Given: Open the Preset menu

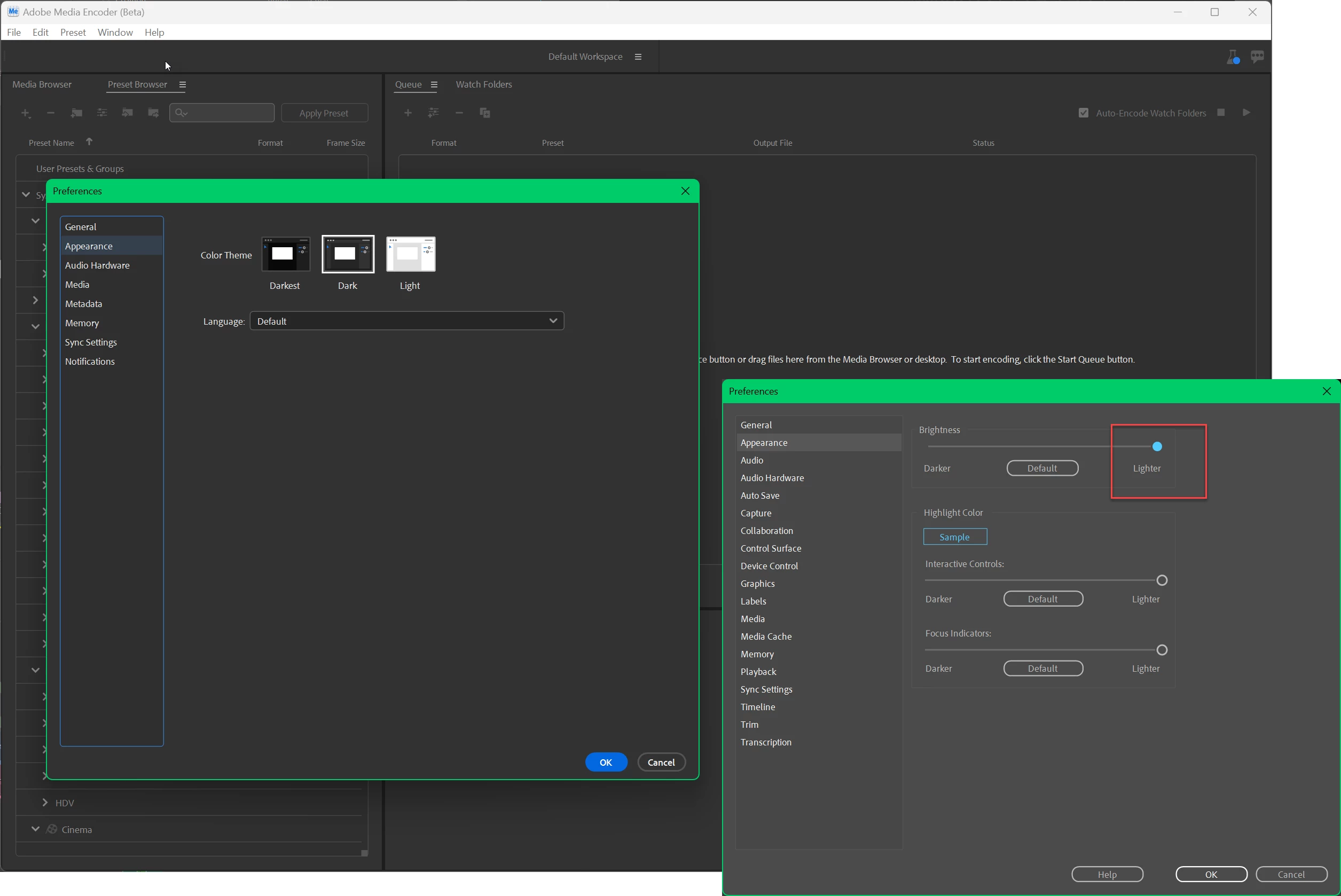Looking at the screenshot, I should tap(73, 33).
